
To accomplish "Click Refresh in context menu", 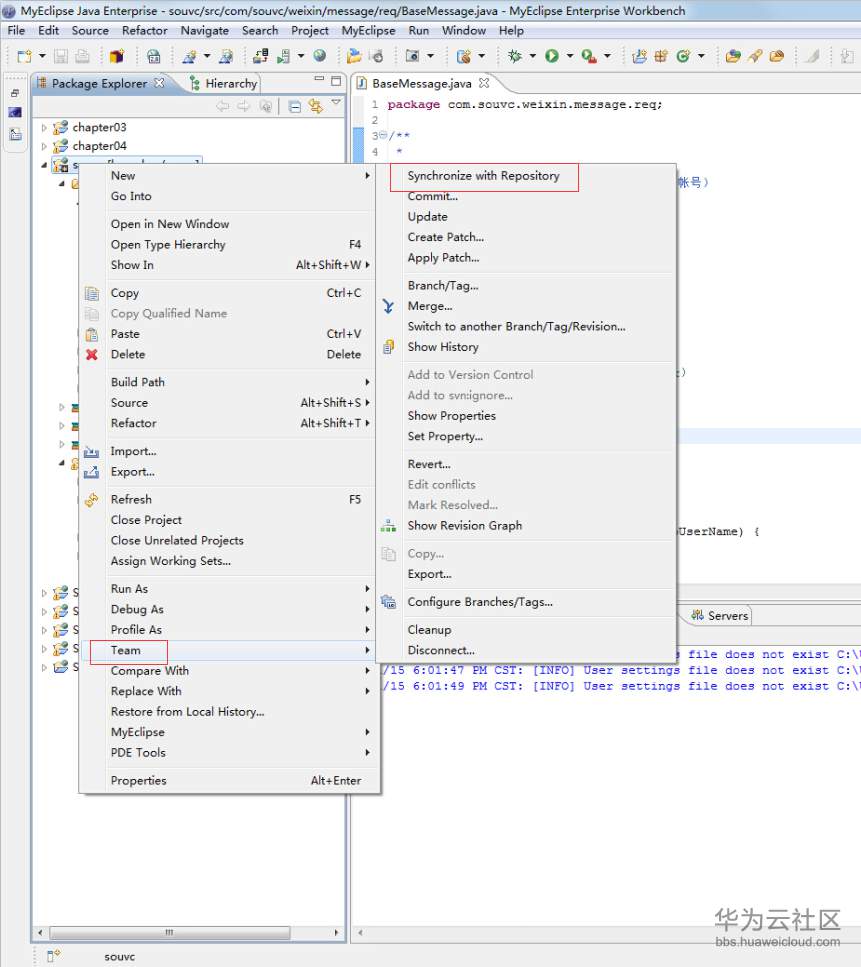I will coord(229,499).
